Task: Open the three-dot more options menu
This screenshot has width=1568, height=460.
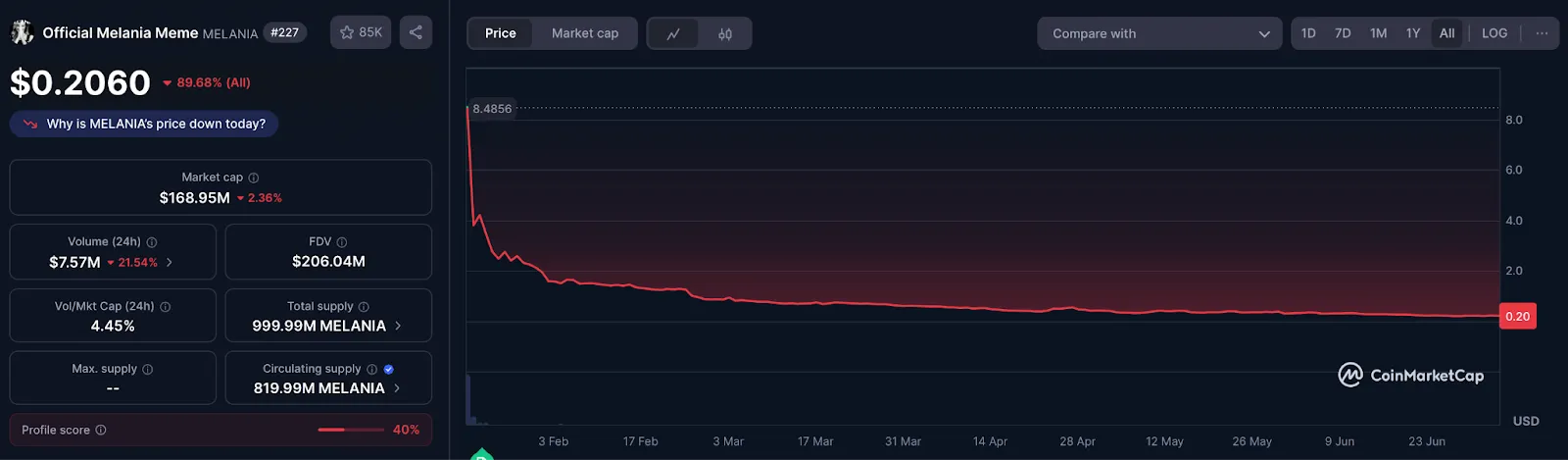Action: click(1542, 33)
